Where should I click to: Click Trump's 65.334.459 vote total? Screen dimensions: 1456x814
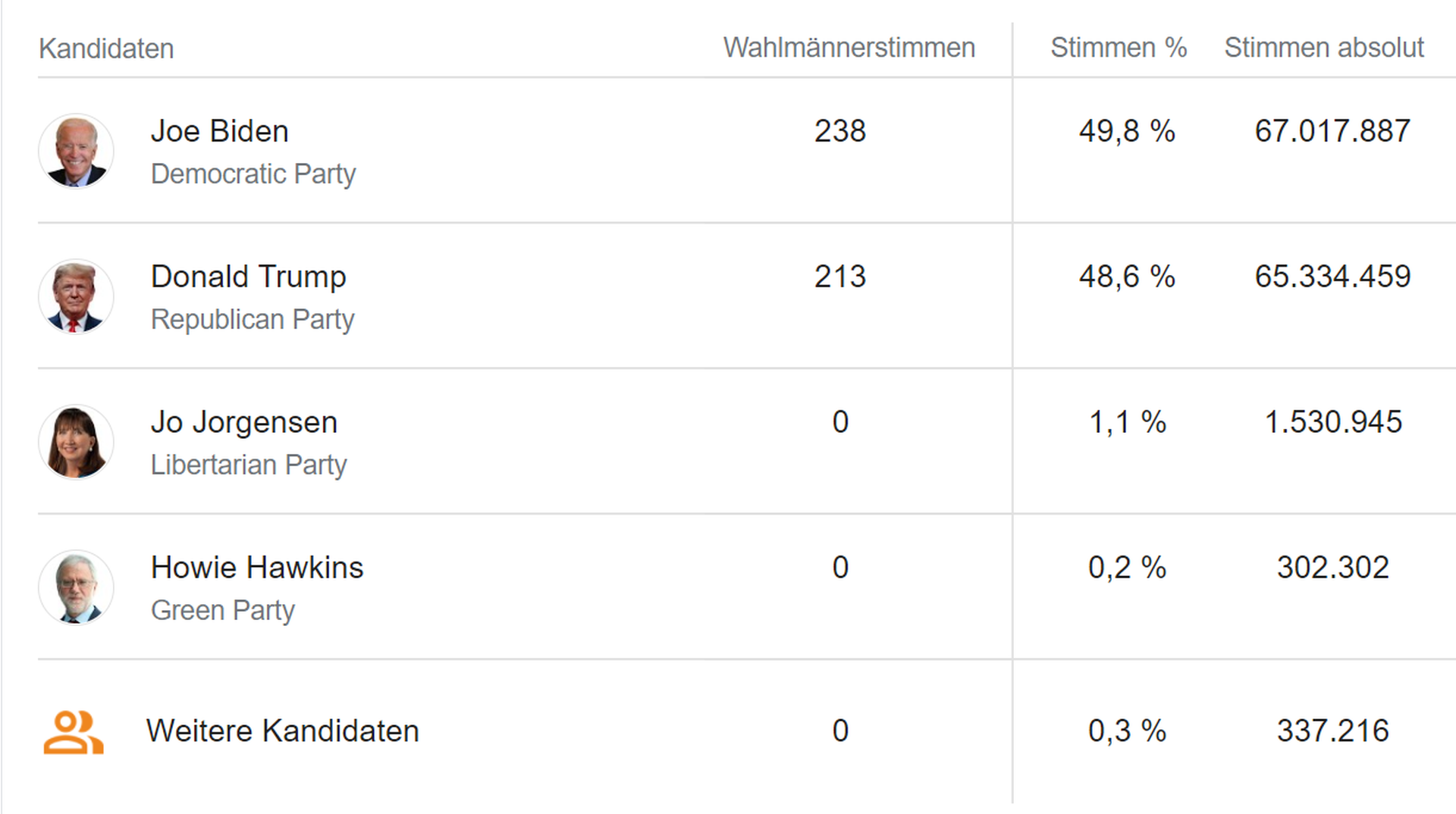pyautogui.click(x=1332, y=277)
